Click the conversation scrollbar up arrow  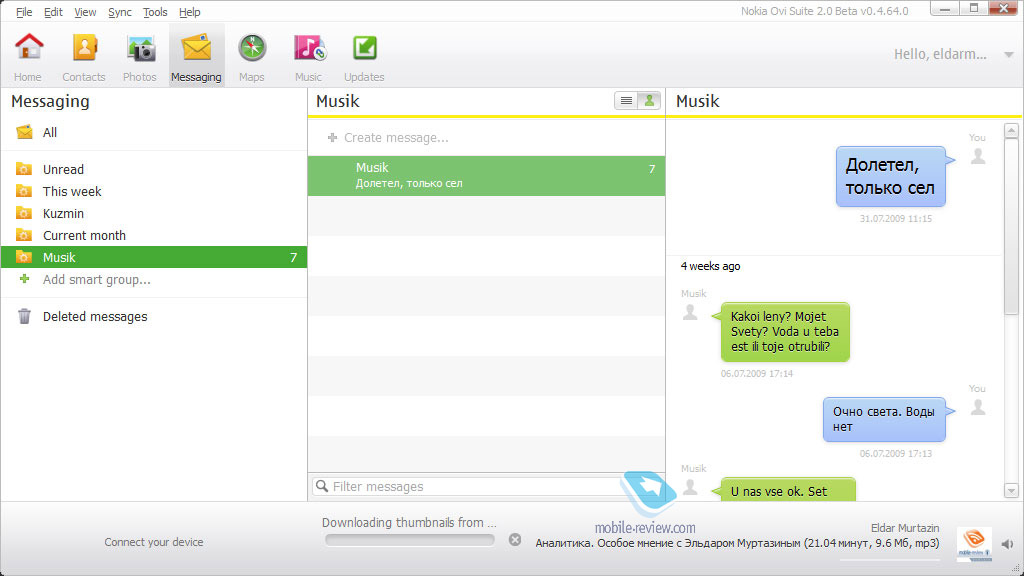1011,131
